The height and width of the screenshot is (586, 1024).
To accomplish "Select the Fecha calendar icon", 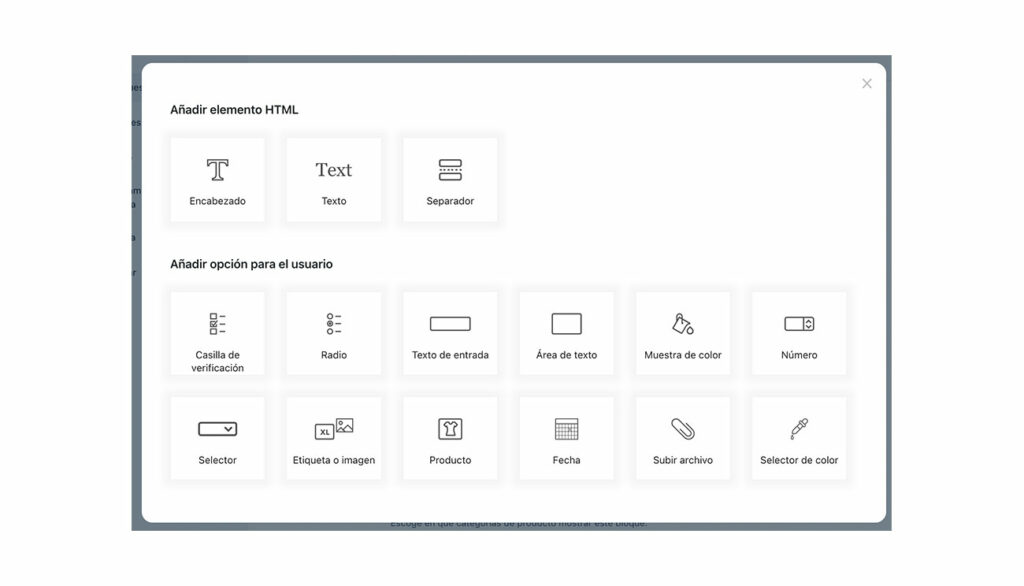I will (x=566, y=428).
